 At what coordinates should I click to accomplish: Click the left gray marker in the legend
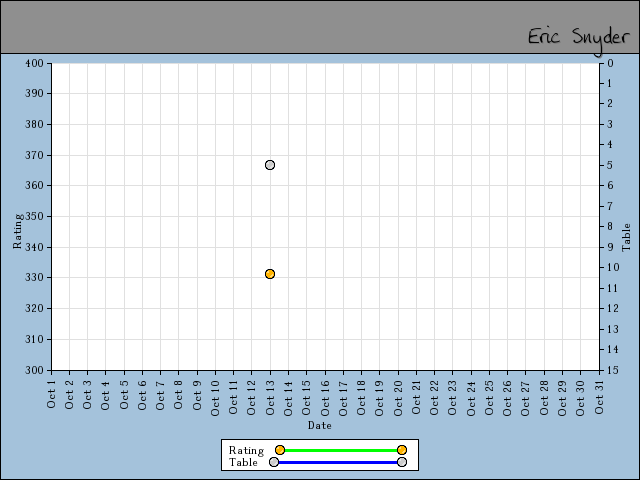point(274,462)
